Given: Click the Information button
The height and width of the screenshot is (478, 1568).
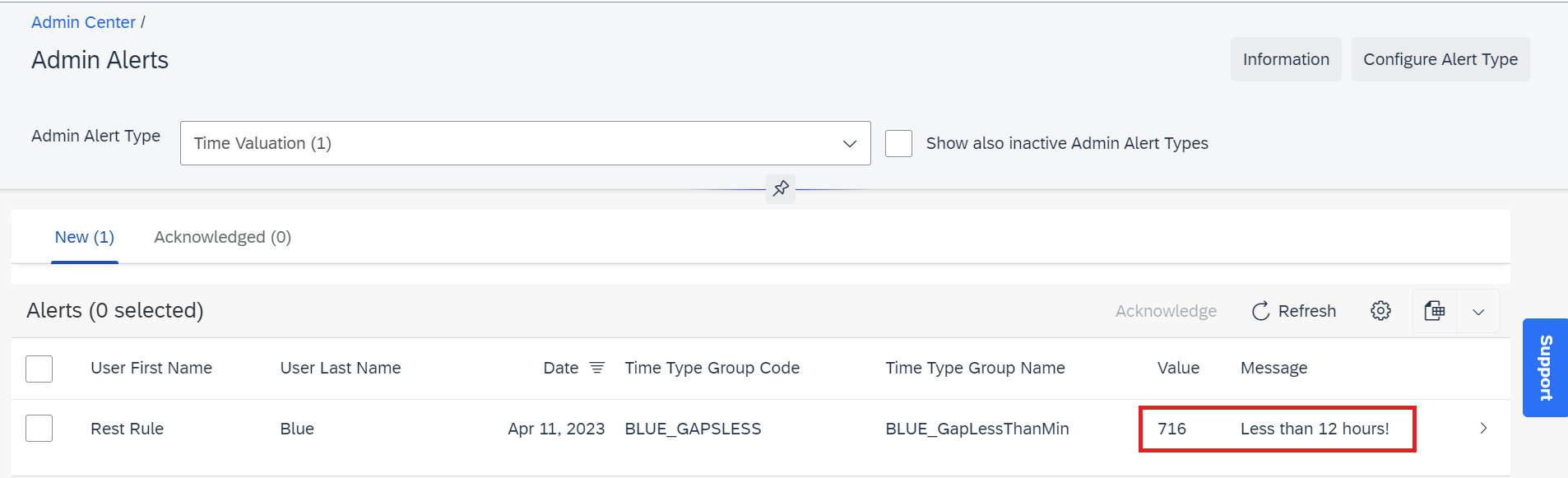Looking at the screenshot, I should click(1286, 59).
